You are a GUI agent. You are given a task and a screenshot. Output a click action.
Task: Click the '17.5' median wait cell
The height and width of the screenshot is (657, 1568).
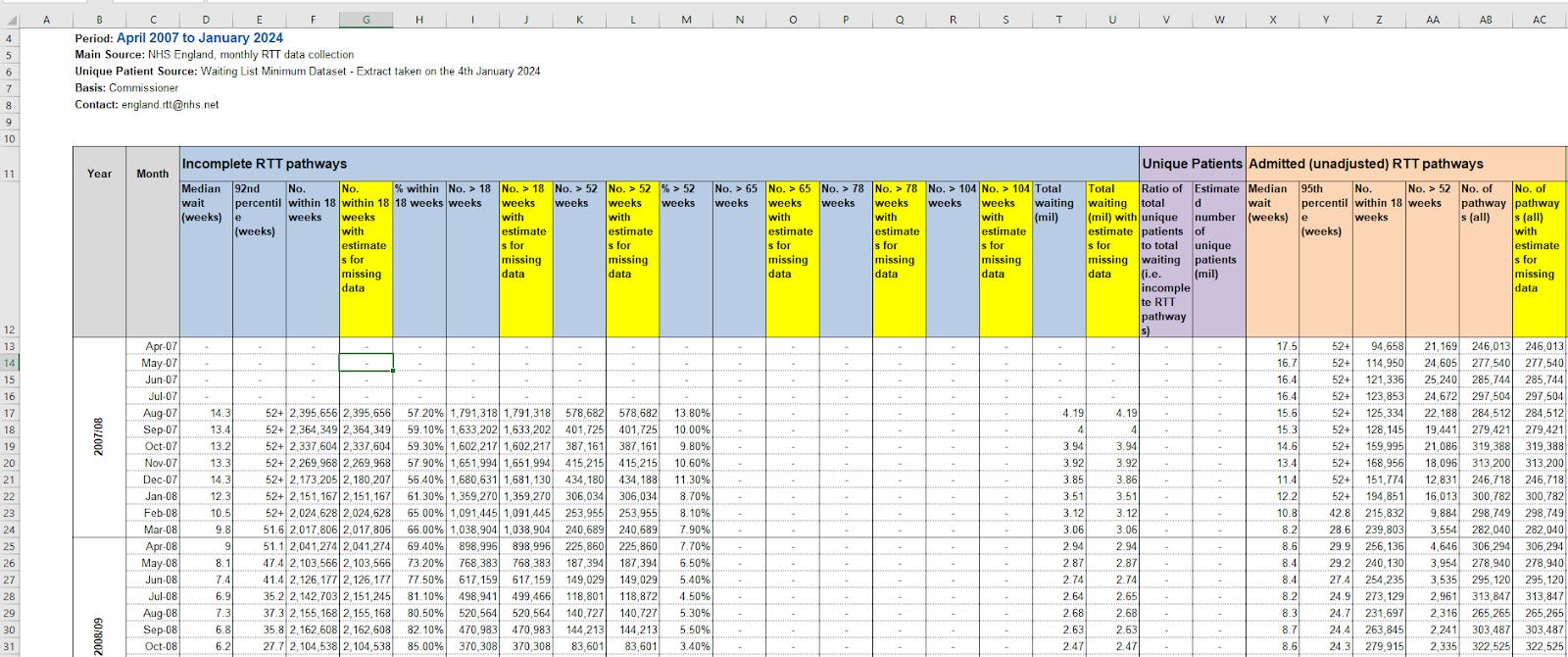pyautogui.click(x=1272, y=346)
